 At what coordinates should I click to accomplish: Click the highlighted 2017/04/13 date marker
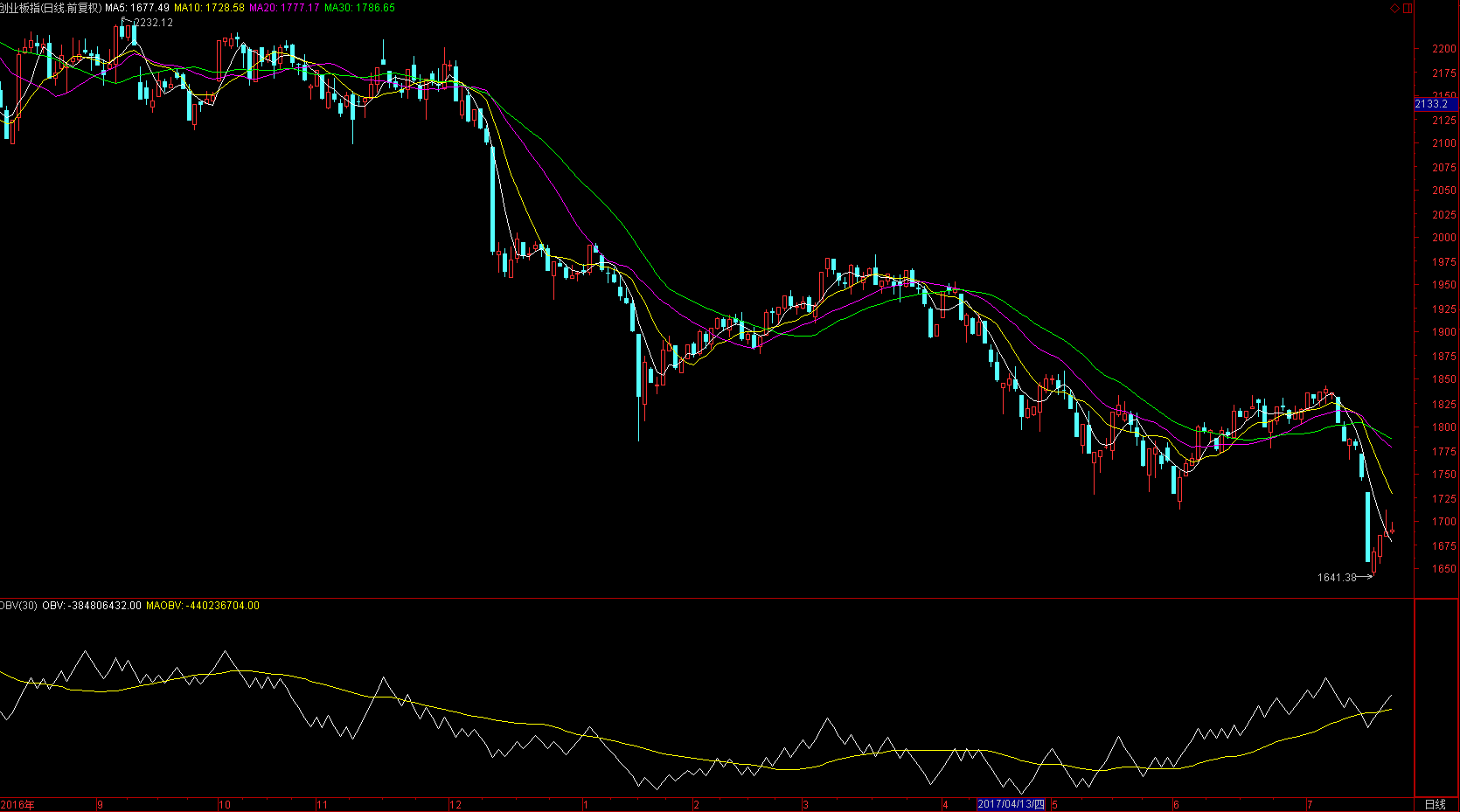coord(1011,805)
